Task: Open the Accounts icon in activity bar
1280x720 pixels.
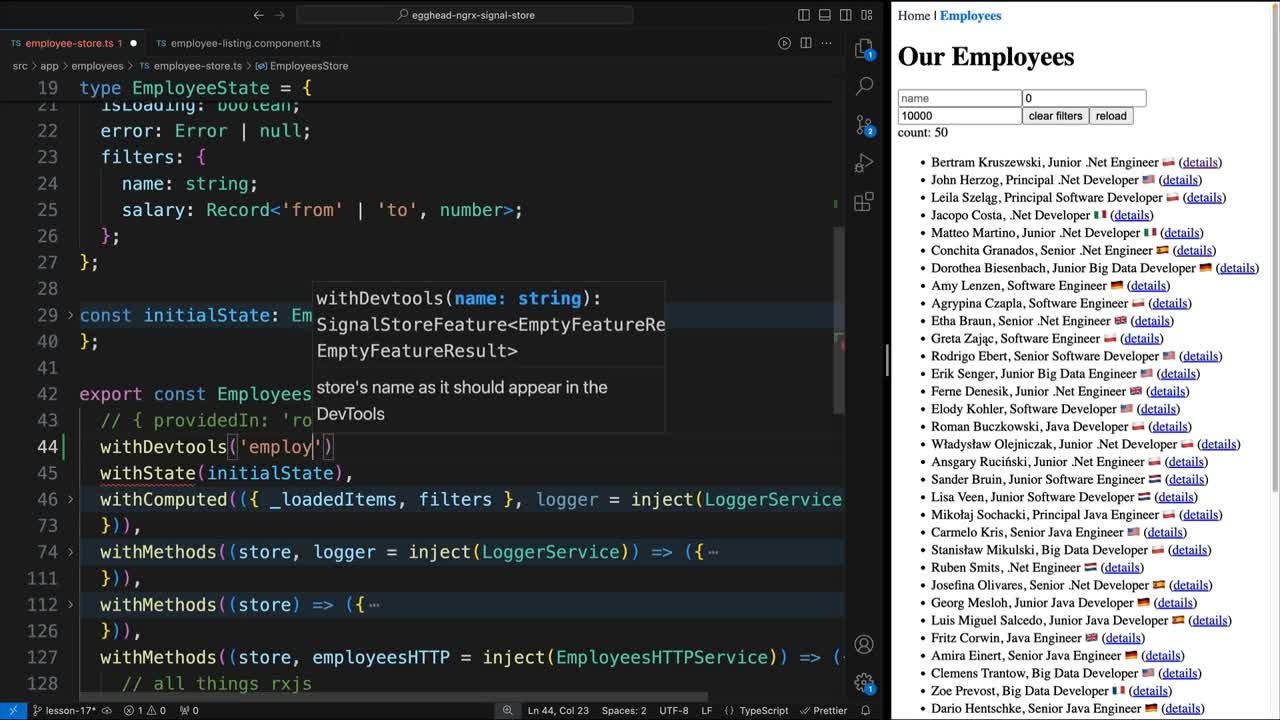Action: tap(864, 645)
